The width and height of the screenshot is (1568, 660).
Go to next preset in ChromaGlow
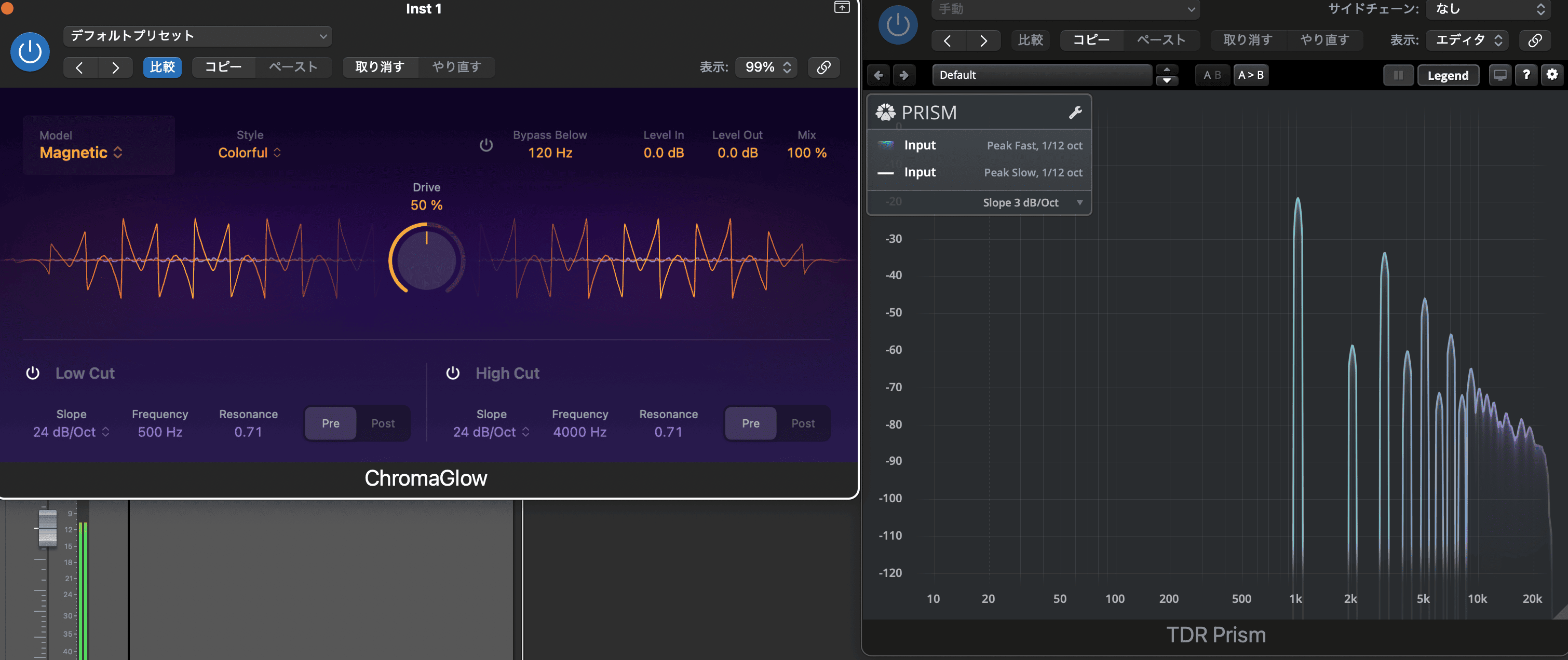point(115,67)
